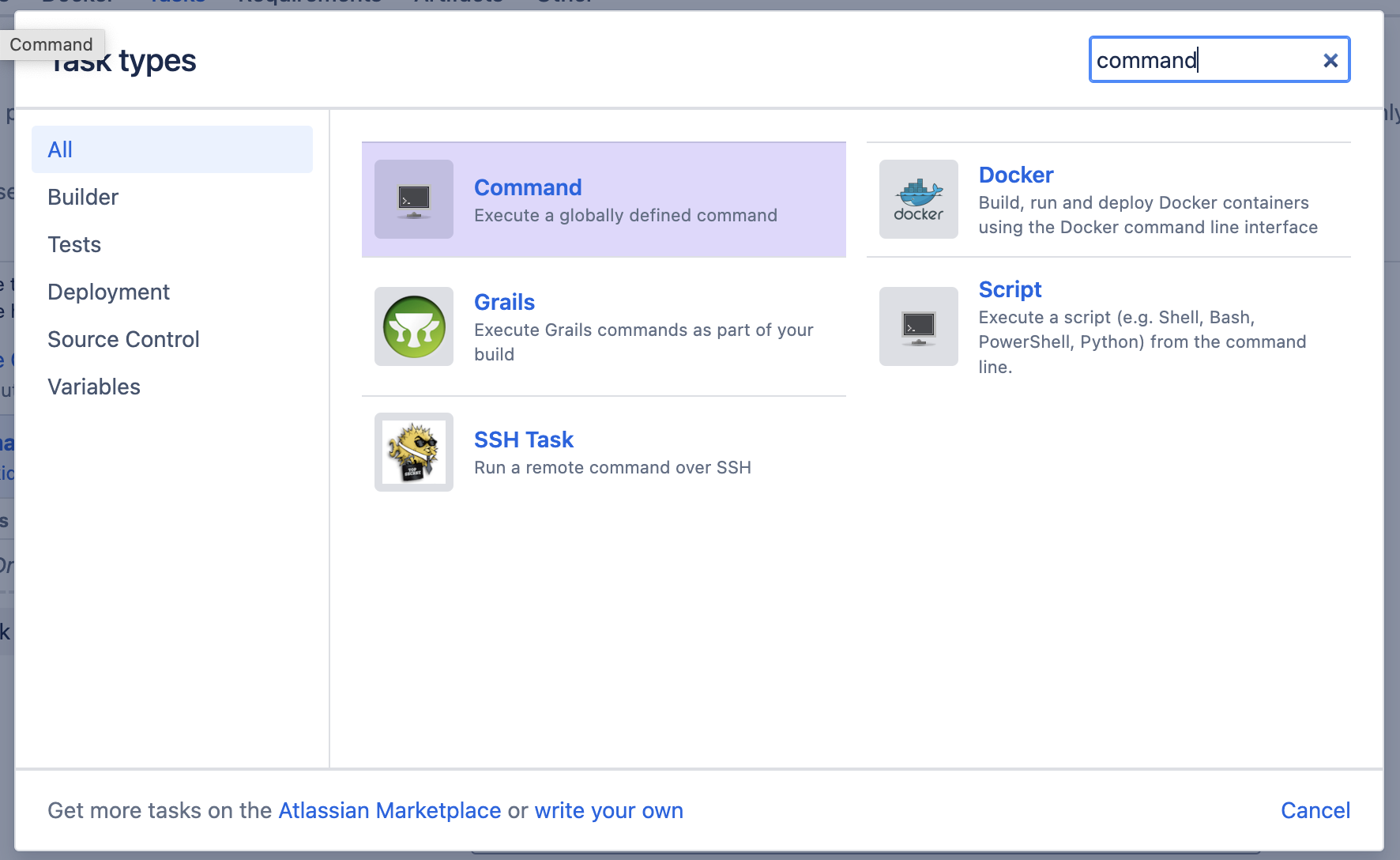Select the SSH Task title

(x=524, y=439)
